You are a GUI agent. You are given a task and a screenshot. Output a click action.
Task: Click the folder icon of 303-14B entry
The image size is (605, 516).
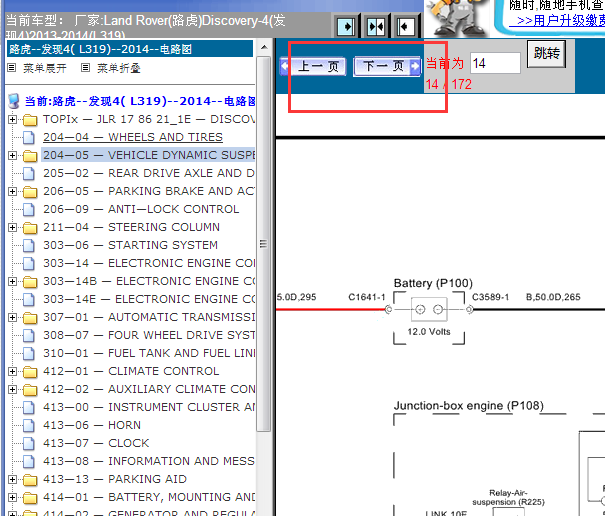tap(30, 282)
